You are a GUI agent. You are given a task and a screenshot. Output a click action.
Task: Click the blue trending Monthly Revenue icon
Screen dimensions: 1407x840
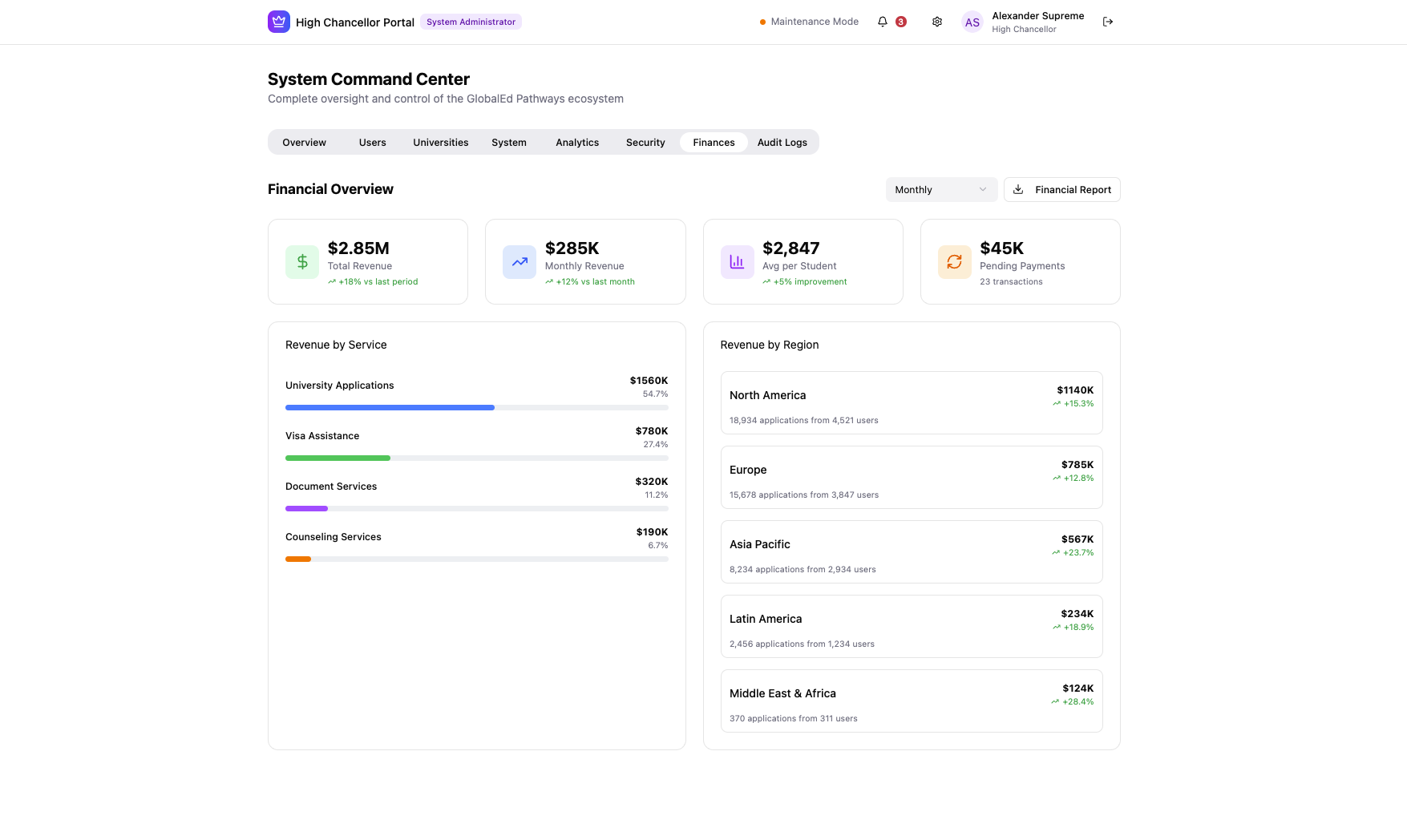tap(520, 262)
